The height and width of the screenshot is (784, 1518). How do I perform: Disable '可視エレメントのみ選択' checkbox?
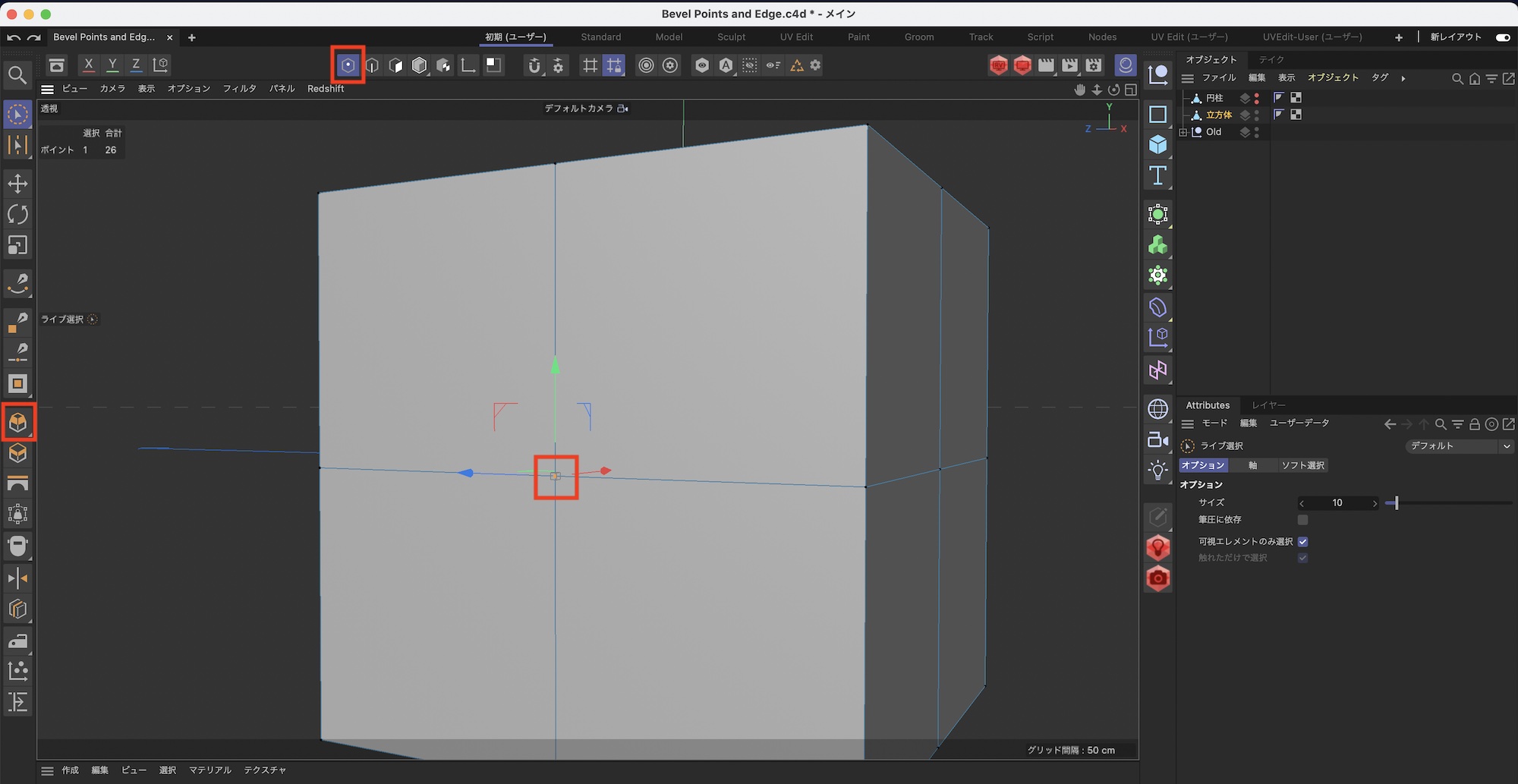1302,541
